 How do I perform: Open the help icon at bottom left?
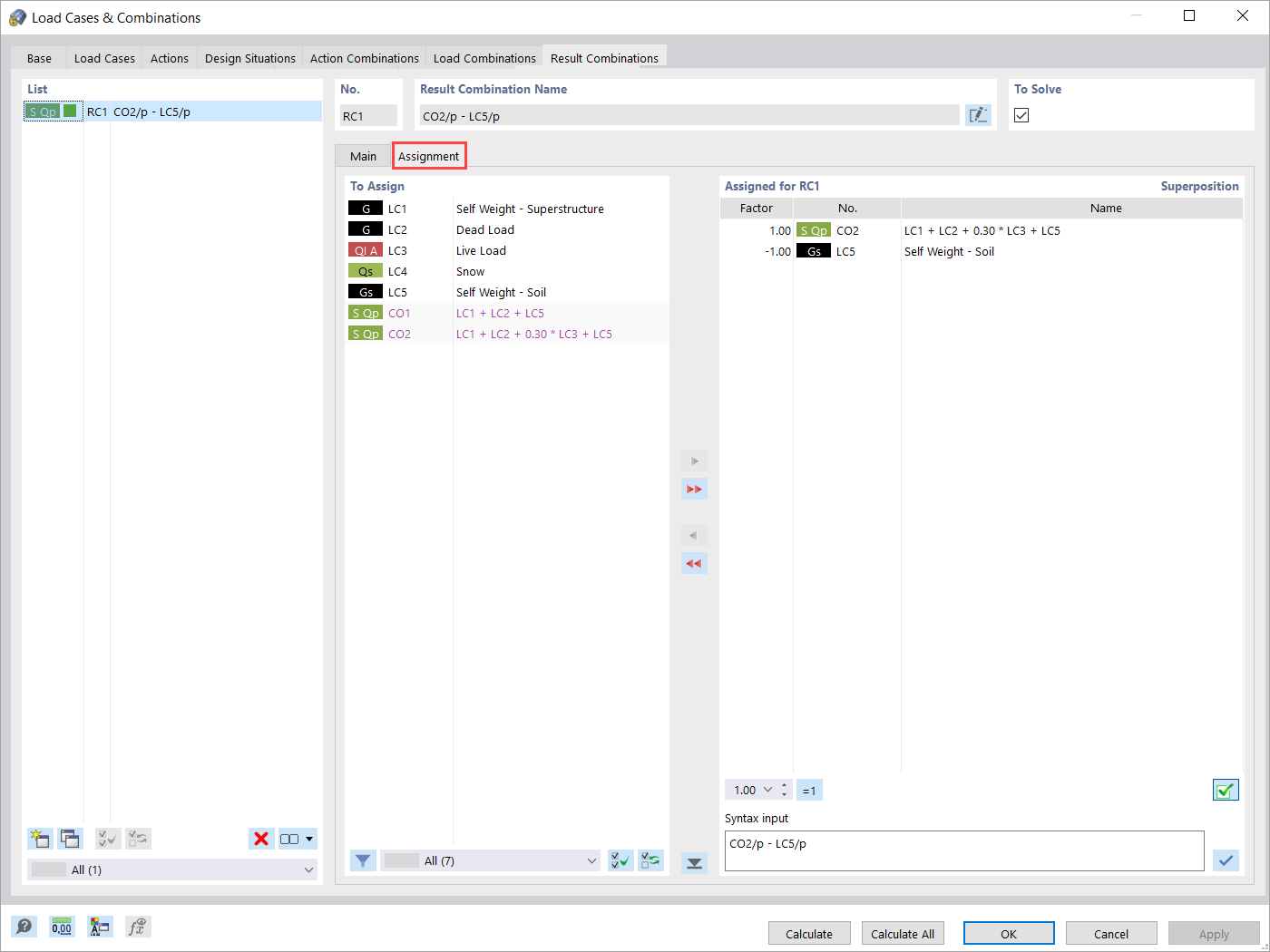click(24, 926)
